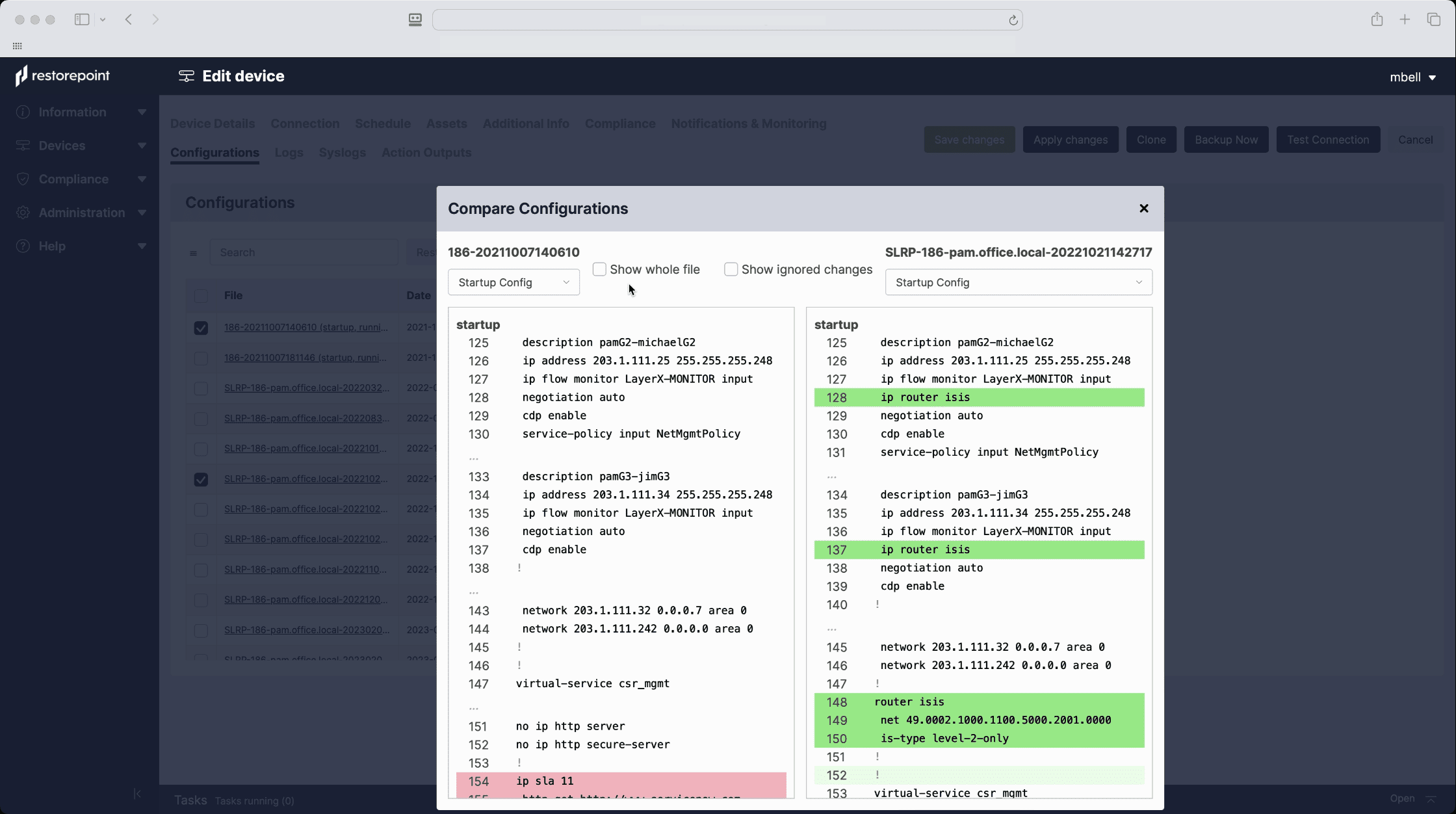Open the Action Outputs tab
This screenshot has height=814, width=1456.
(426, 153)
